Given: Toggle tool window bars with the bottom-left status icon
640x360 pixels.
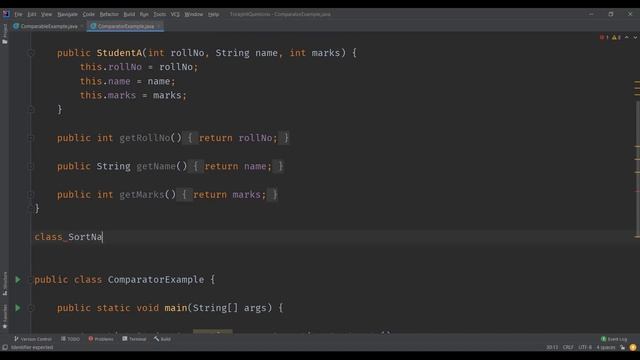Looking at the screenshot, I should (5, 347).
